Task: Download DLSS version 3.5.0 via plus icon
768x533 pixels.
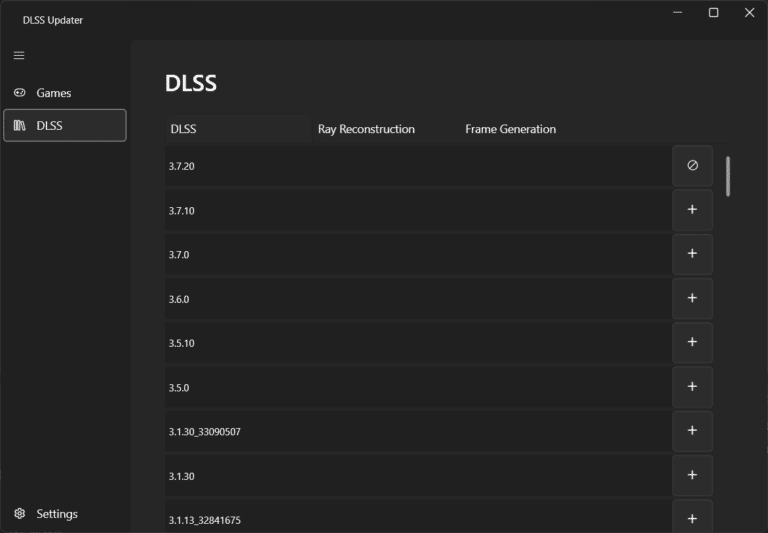Action: click(x=692, y=387)
